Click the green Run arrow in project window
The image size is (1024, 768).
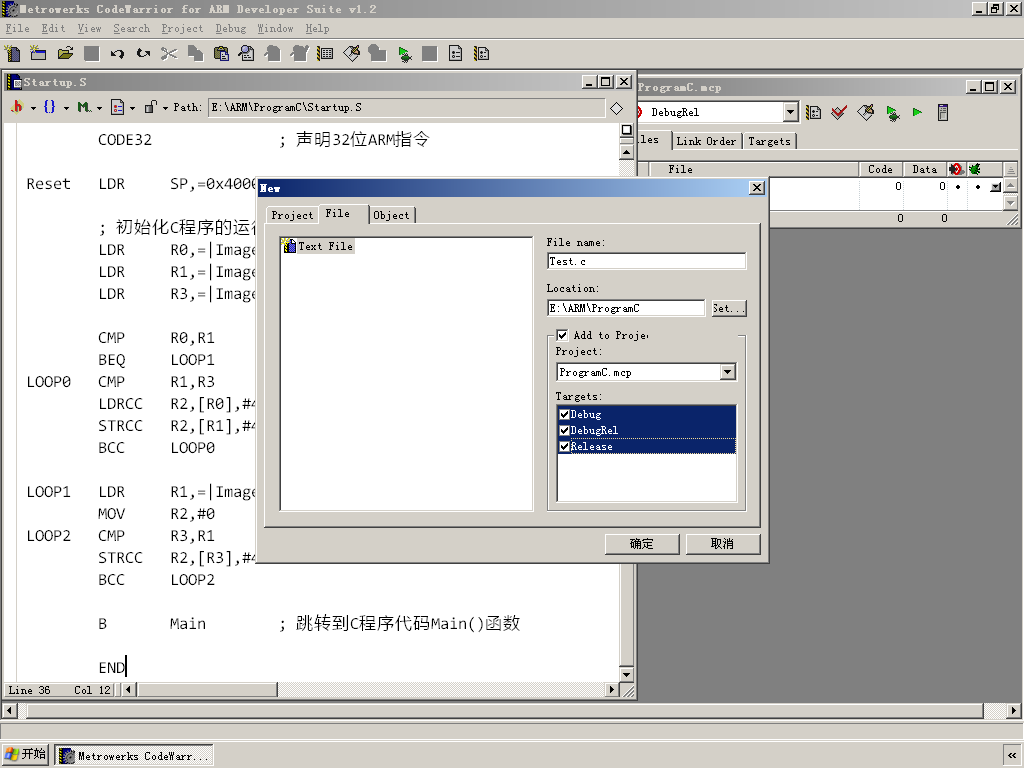tap(918, 112)
